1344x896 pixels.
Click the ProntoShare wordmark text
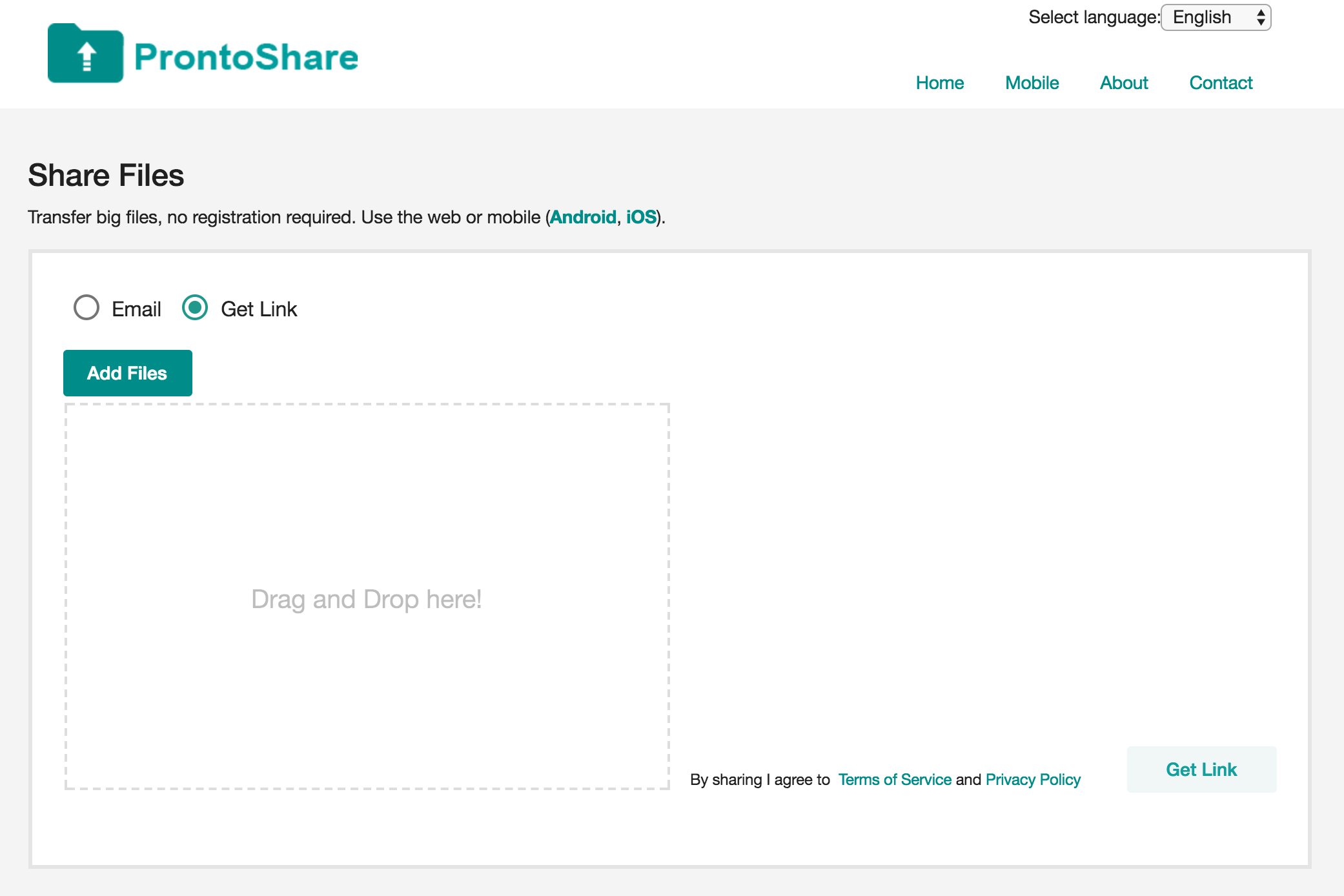tap(244, 57)
